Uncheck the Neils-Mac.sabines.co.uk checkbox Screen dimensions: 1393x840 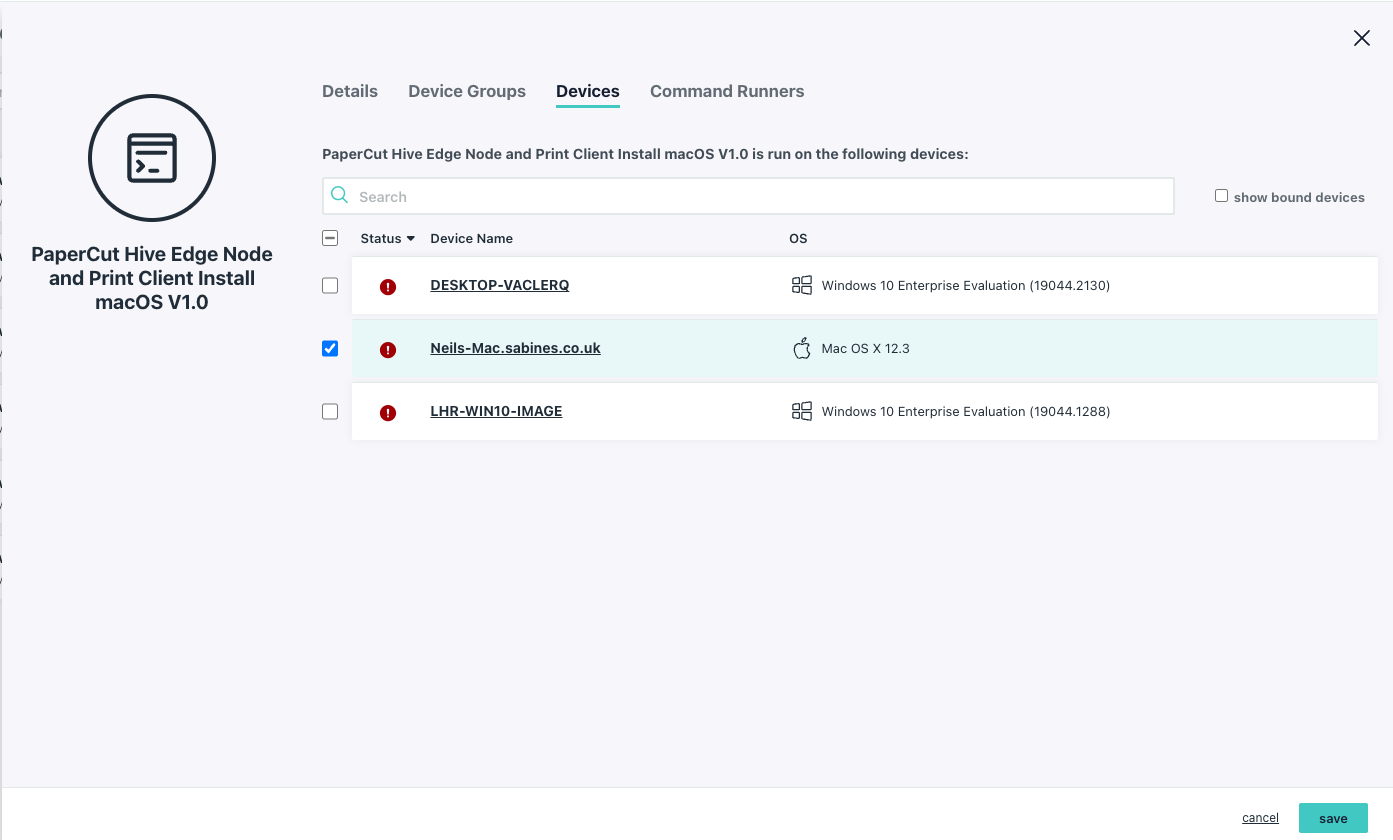330,348
